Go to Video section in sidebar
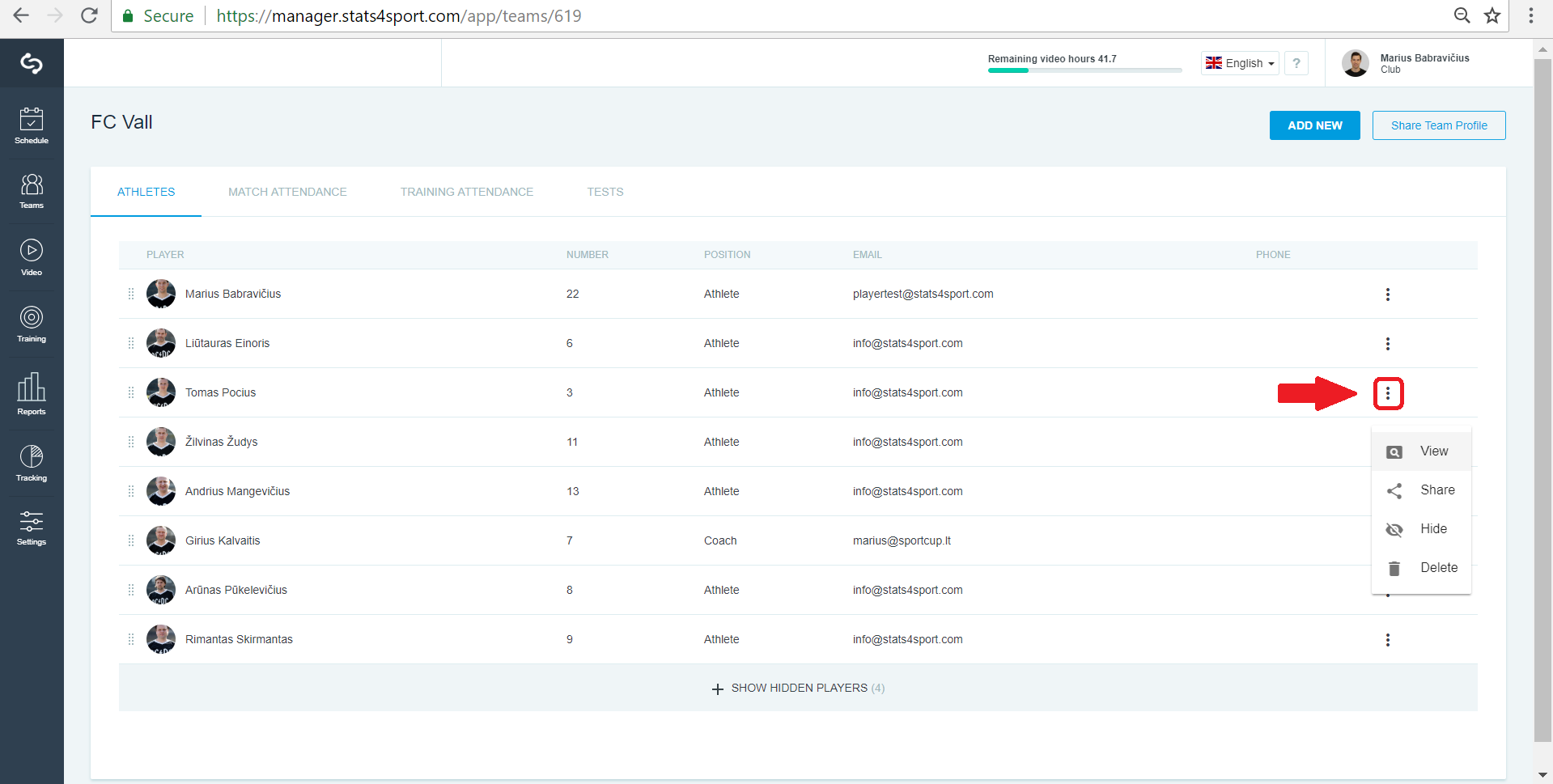Image resolution: width=1553 pixels, height=784 pixels. tap(32, 257)
